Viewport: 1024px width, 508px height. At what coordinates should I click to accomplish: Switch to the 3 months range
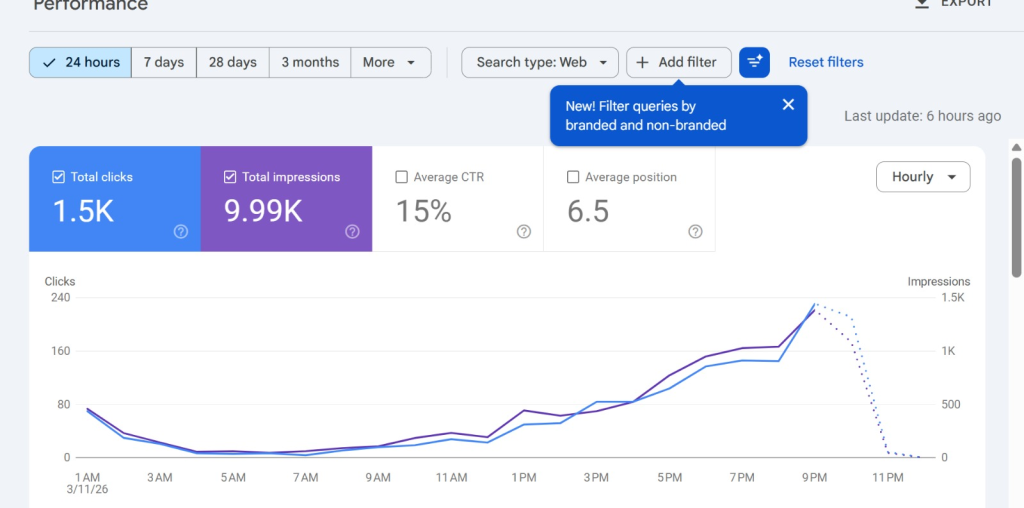(310, 62)
